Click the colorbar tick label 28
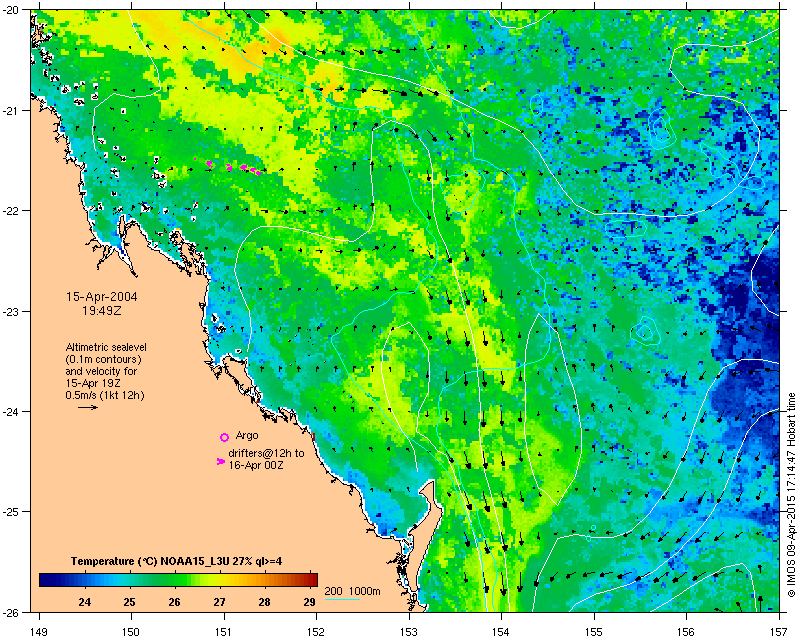Viewport: 800px width, 640px height. 264,602
